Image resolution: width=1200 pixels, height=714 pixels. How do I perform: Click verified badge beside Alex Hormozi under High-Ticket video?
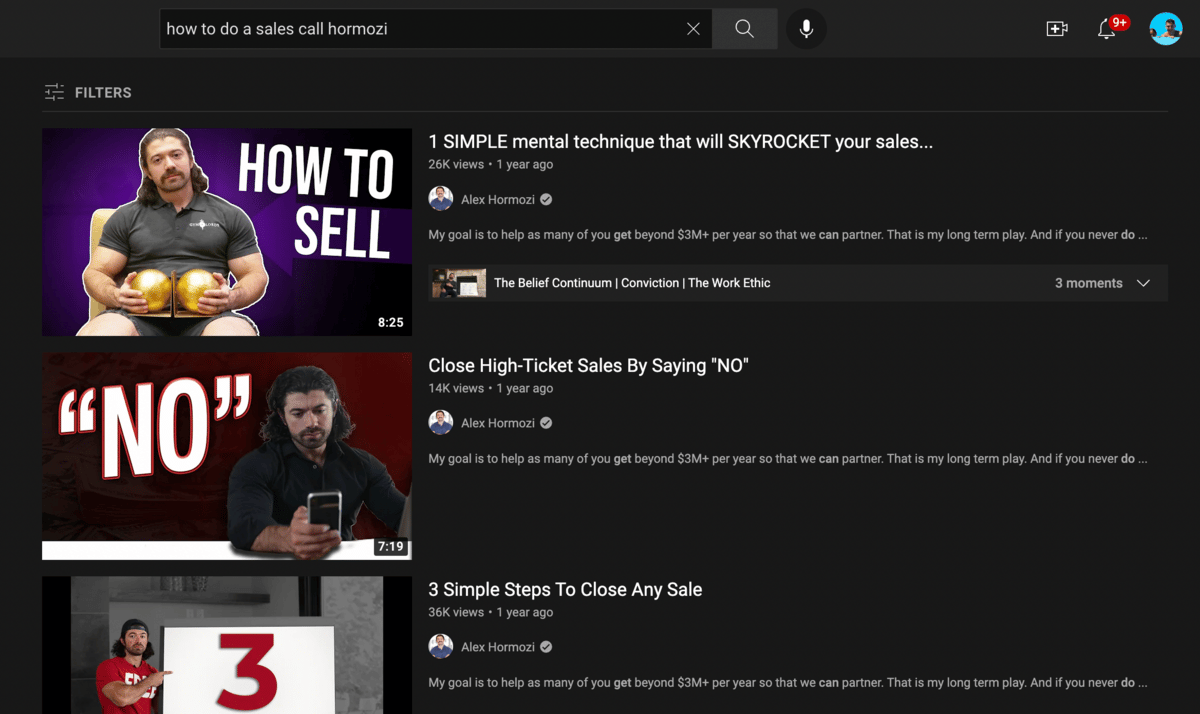pos(546,423)
